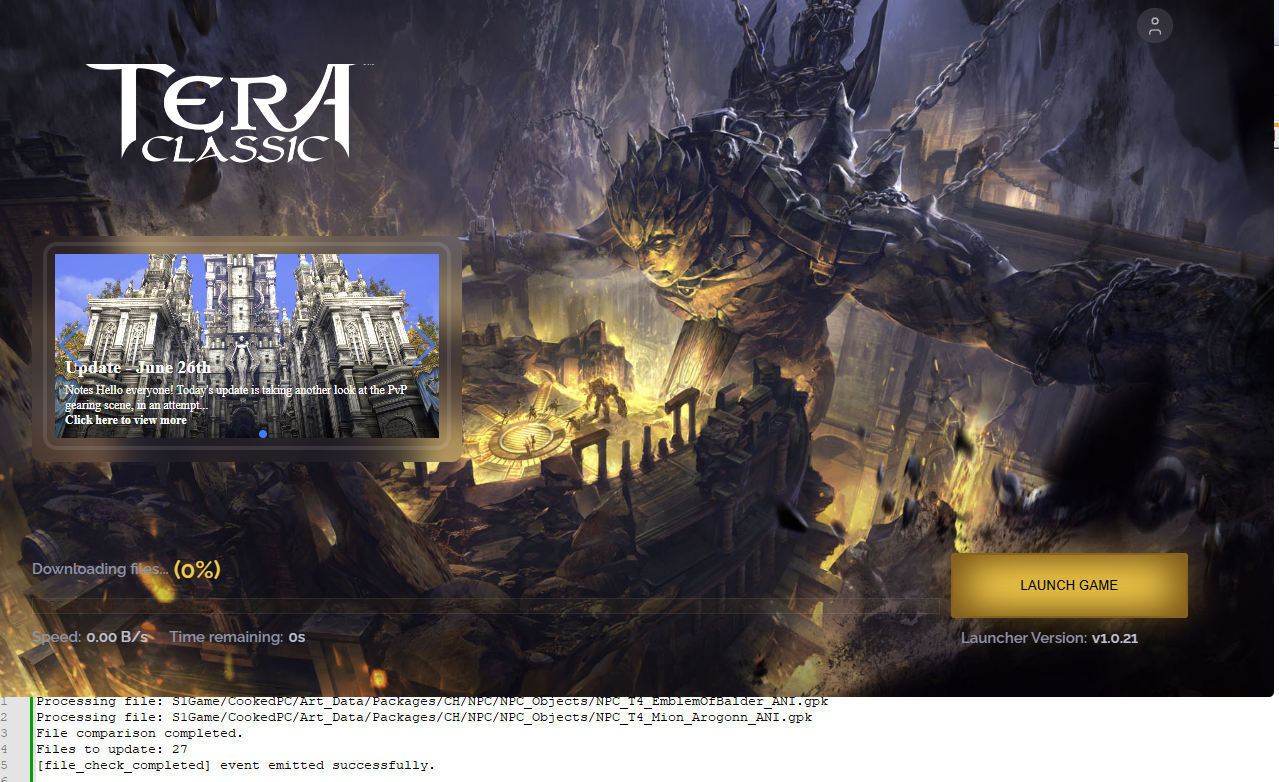
Task: Click the news summary text about PvP gearing
Action: click(x=237, y=397)
